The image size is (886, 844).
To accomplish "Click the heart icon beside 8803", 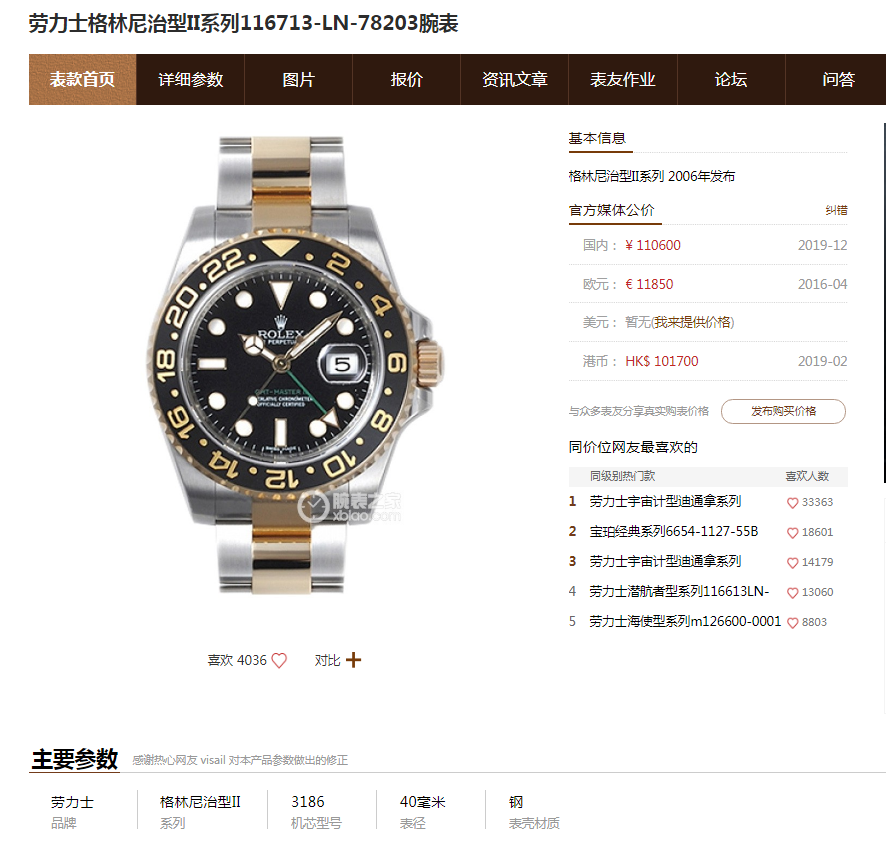I will [x=792, y=623].
